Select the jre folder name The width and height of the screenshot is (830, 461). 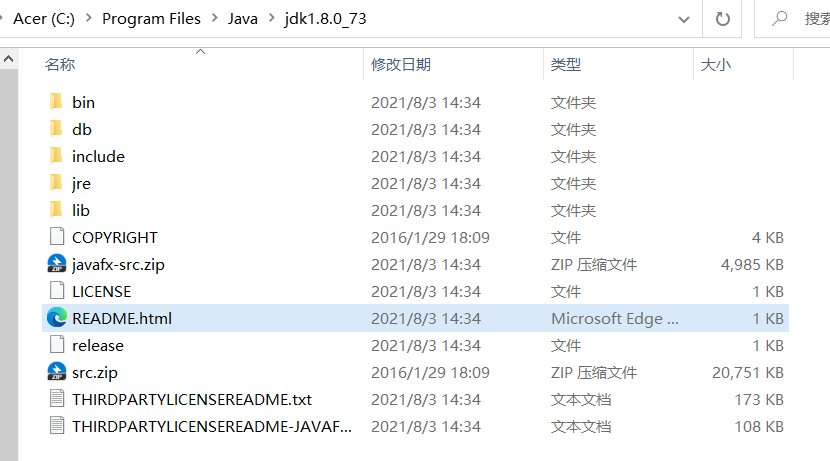(x=82, y=183)
